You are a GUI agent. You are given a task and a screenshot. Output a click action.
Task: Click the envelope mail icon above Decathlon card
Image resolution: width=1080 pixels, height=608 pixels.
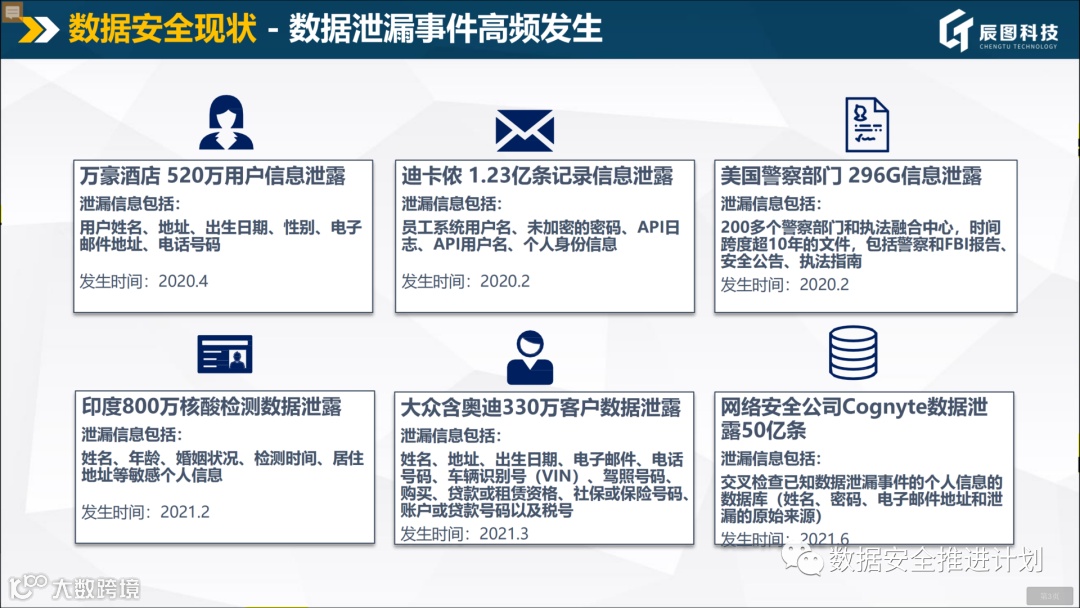point(525,130)
